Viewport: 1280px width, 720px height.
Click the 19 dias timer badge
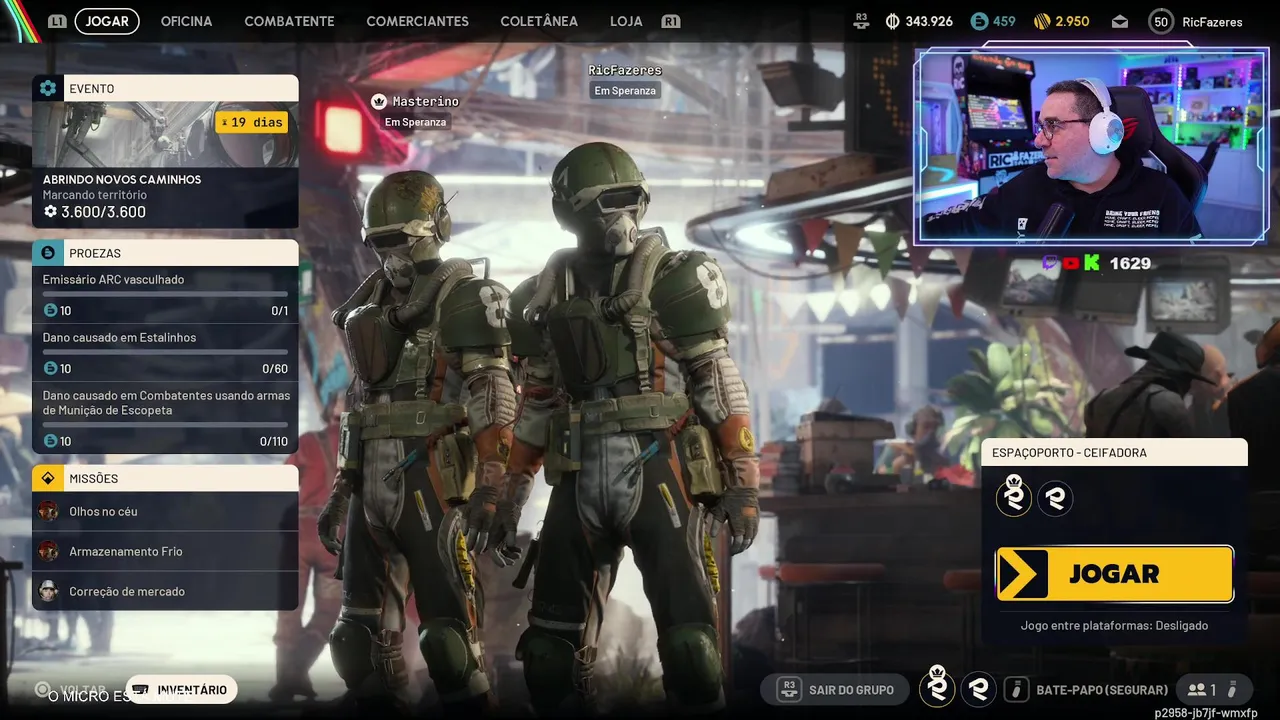252,122
